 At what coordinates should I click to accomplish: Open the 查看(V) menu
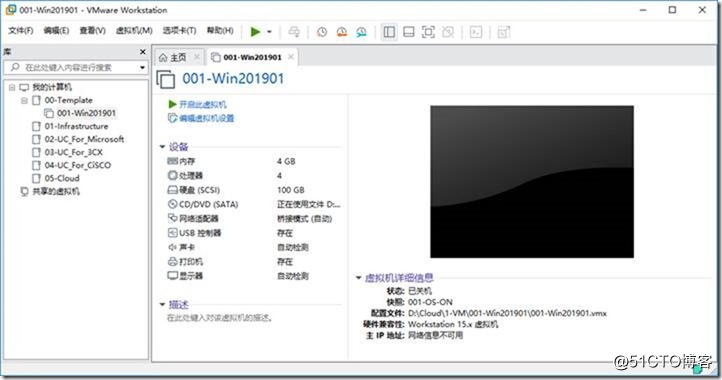pos(92,30)
